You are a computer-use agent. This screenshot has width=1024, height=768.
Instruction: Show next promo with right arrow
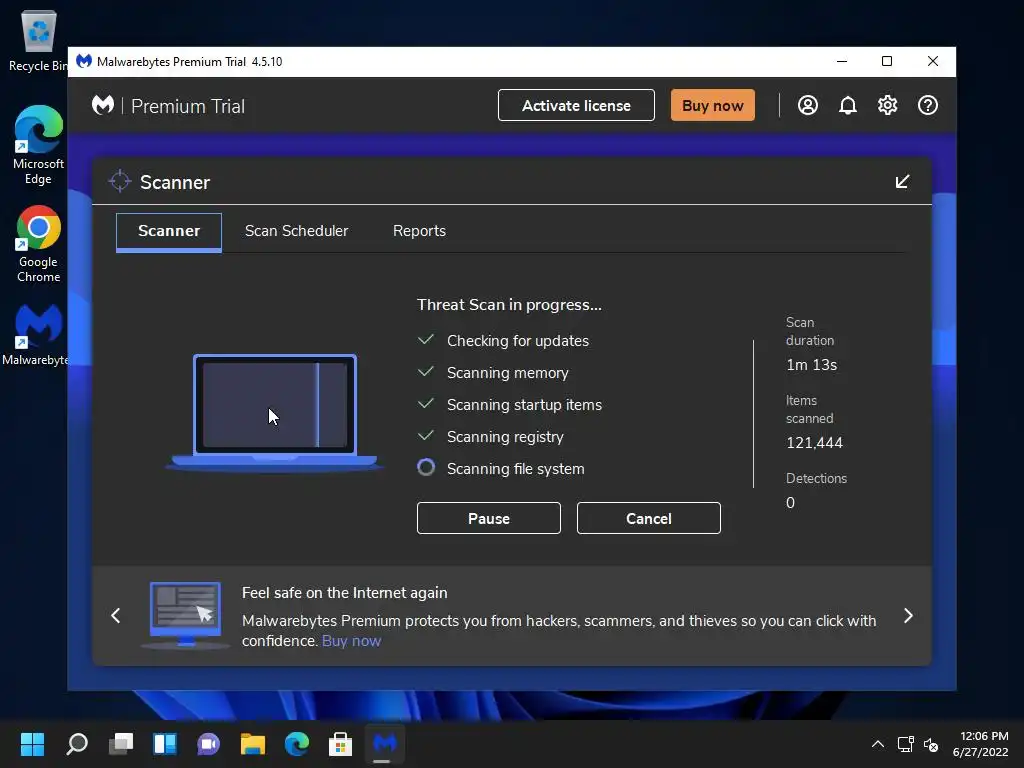pos(908,615)
